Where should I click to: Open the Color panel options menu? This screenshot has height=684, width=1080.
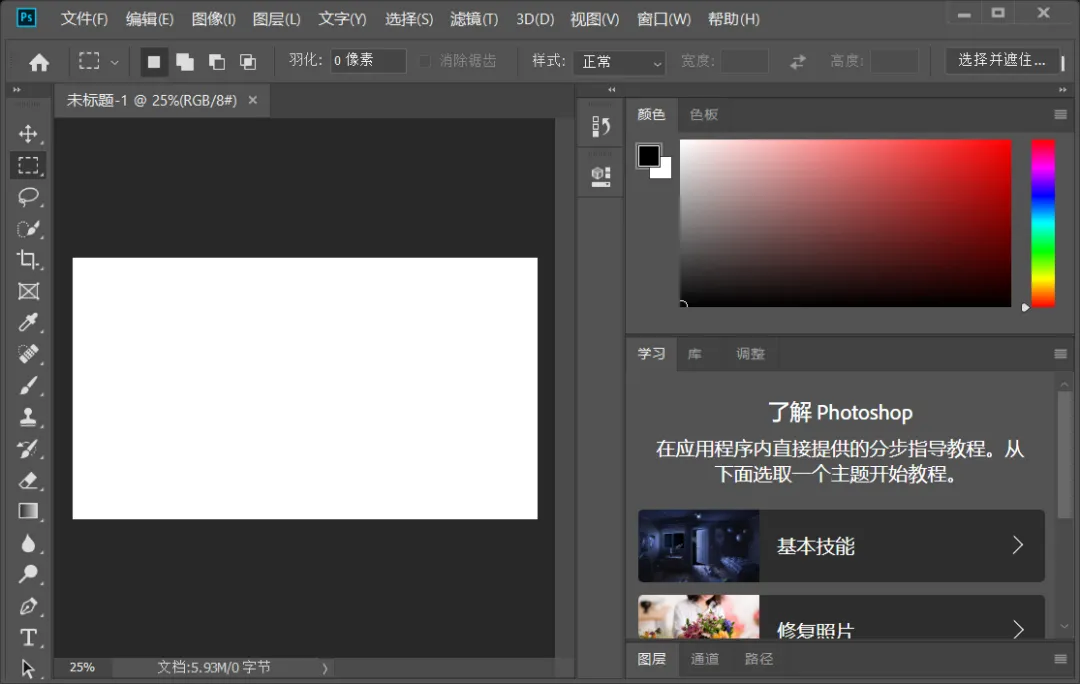tap(1060, 114)
